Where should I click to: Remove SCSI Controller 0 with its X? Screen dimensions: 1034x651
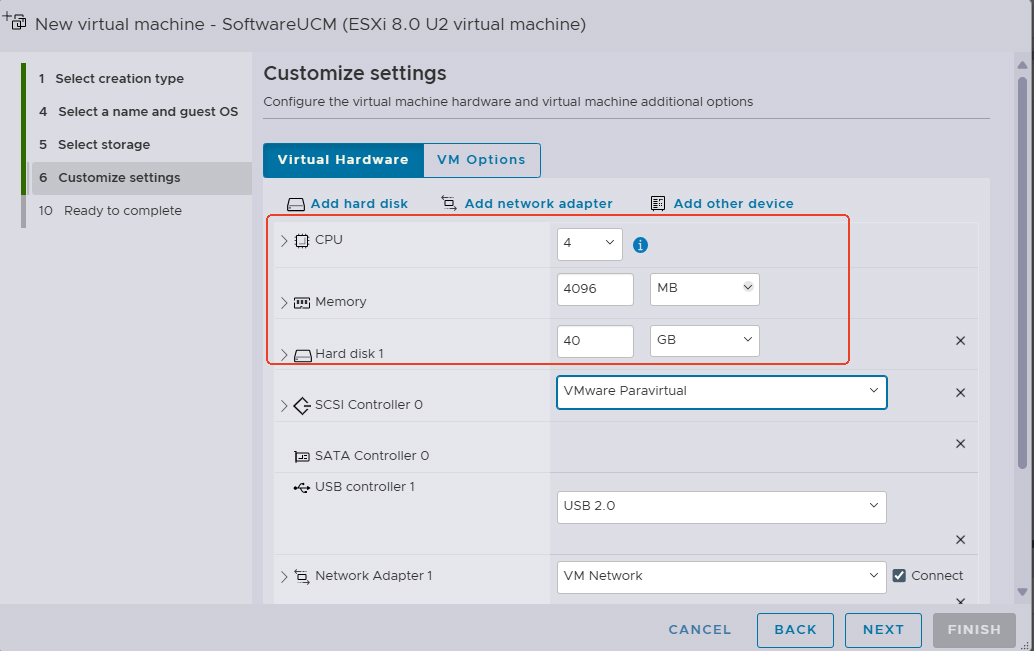point(960,392)
